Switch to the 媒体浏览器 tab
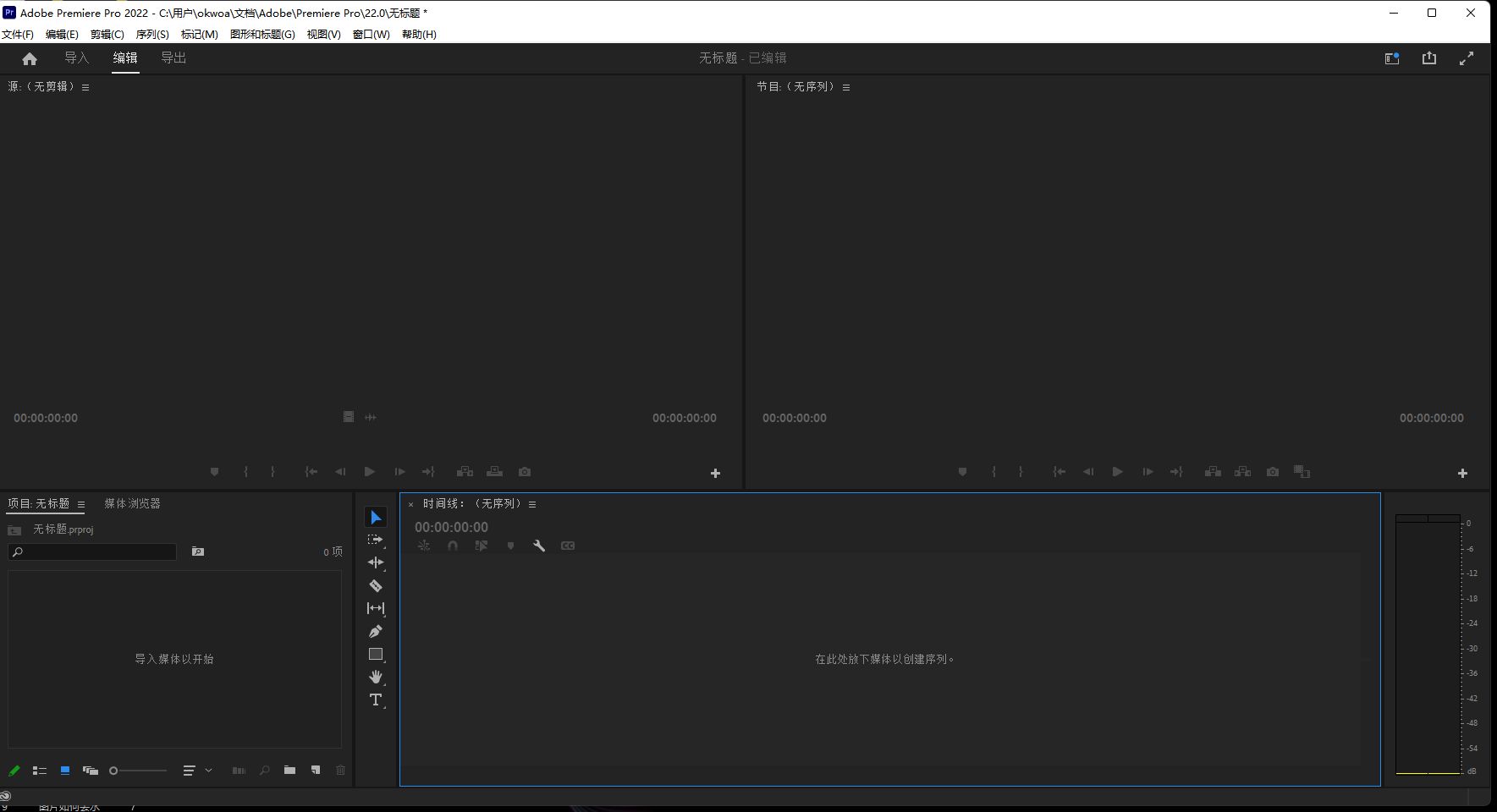This screenshot has height=812, width=1497. coord(132,503)
